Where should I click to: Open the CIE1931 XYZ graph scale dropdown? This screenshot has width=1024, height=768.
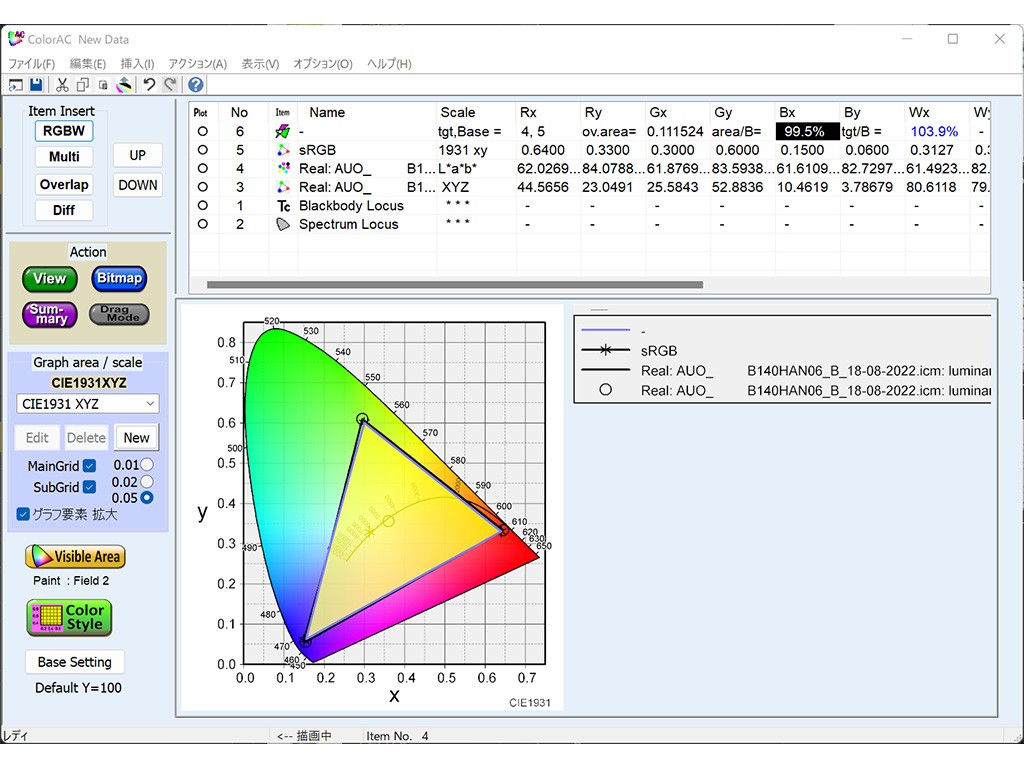pyautogui.click(x=88, y=404)
